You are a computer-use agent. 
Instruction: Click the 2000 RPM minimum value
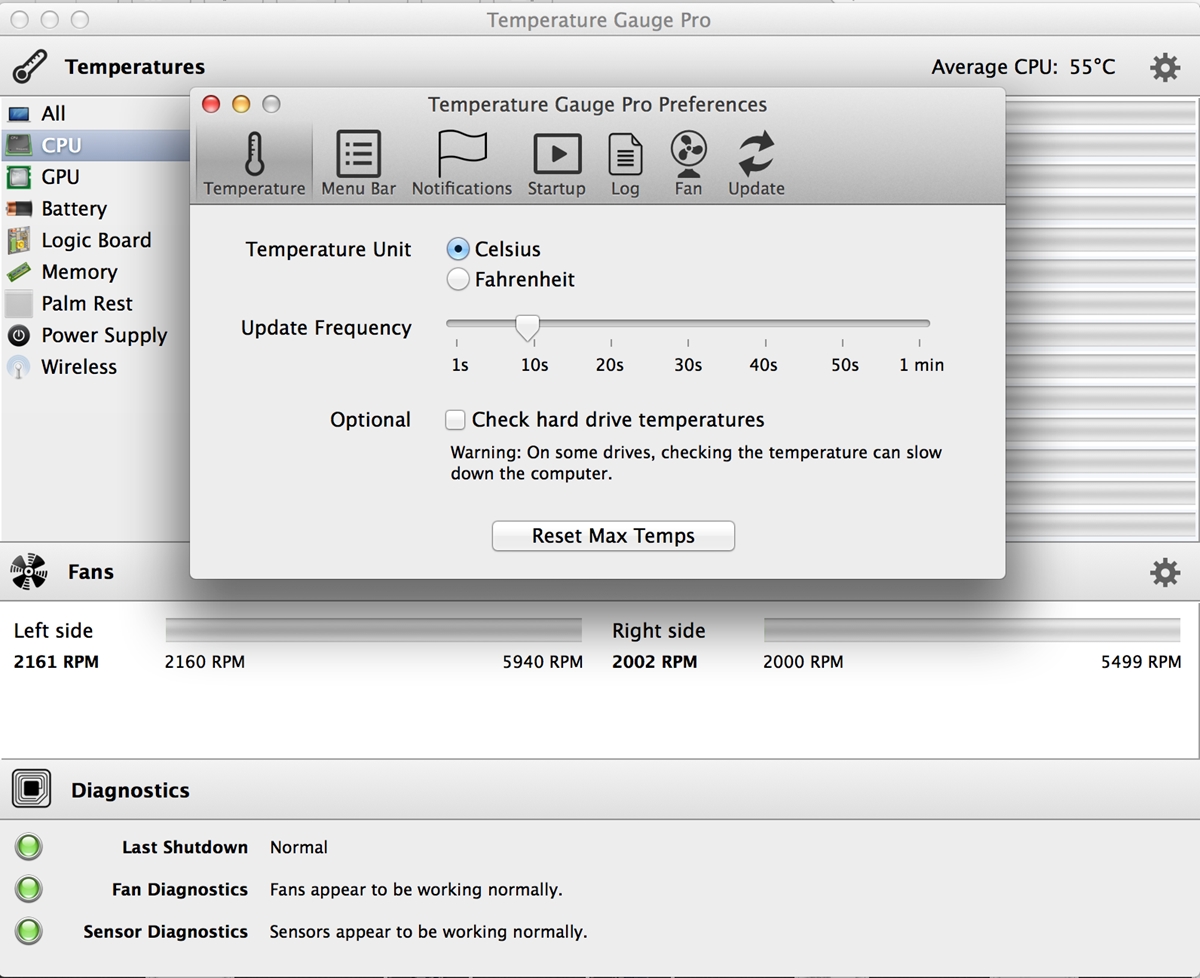click(803, 662)
